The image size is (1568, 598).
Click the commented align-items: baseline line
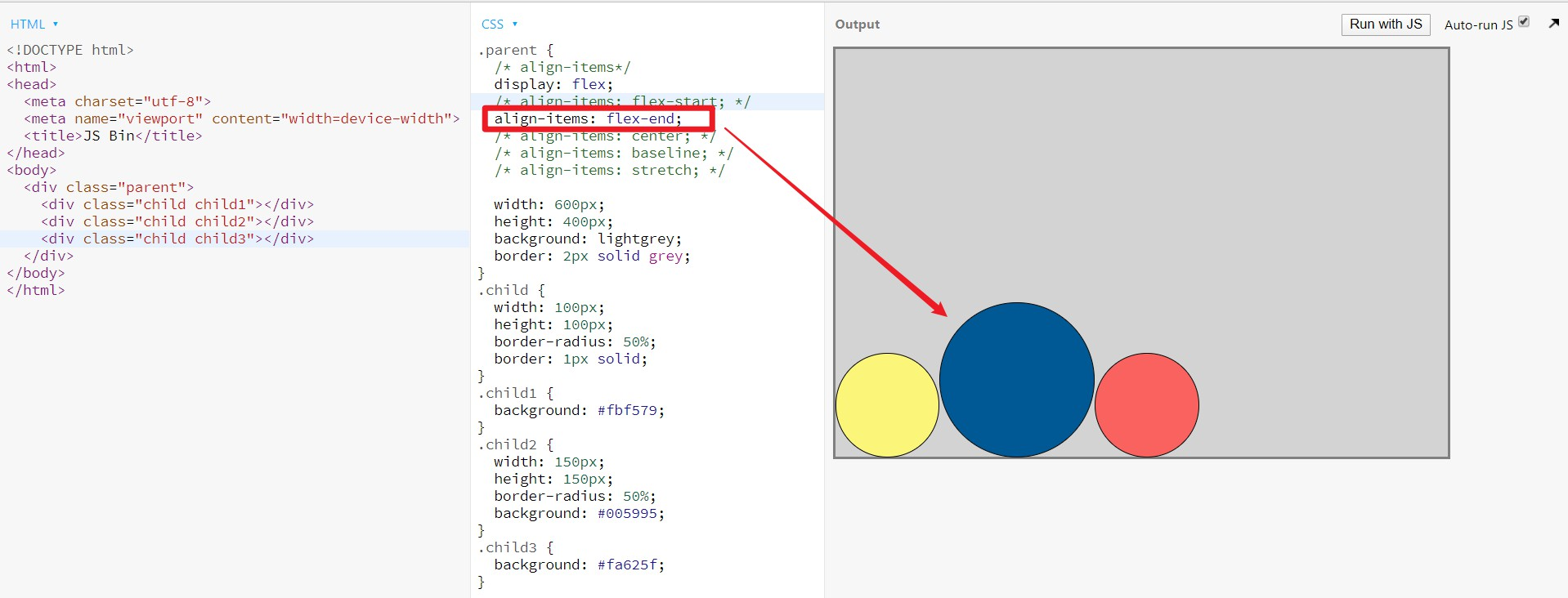(x=614, y=153)
